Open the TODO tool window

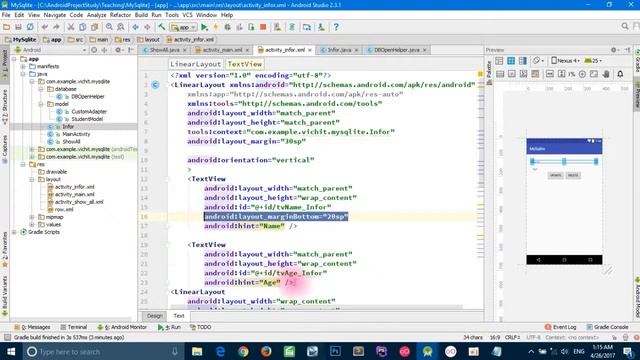point(200,327)
